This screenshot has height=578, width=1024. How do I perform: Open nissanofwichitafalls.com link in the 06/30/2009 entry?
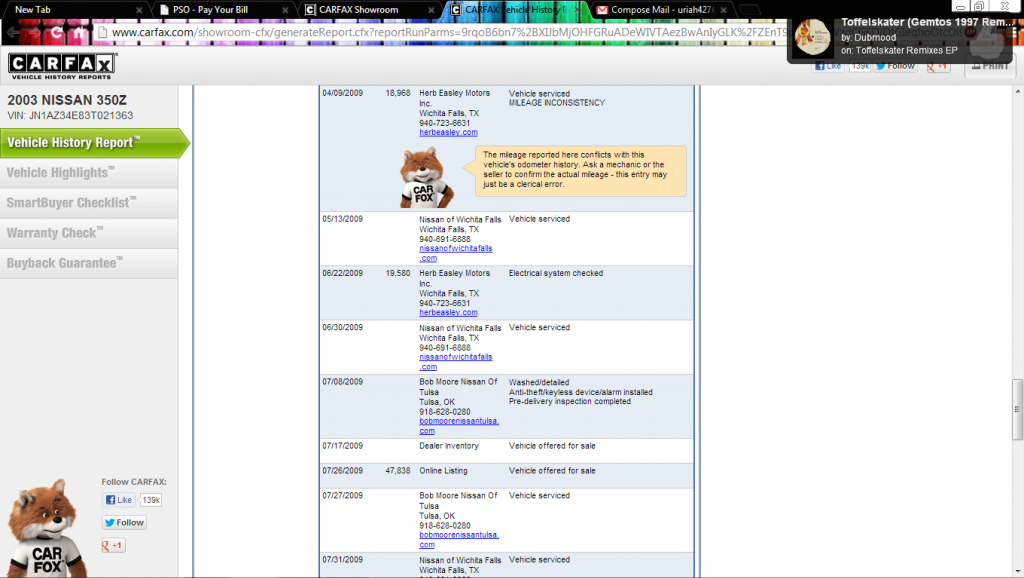pos(455,362)
